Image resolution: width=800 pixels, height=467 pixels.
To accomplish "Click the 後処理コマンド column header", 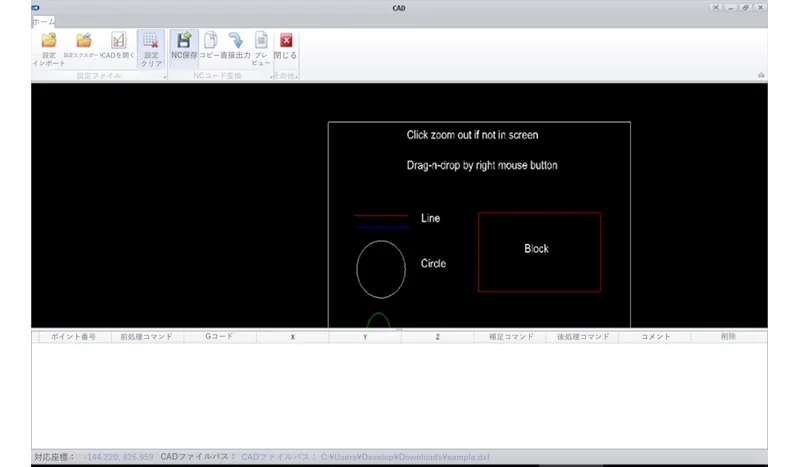I will (583, 337).
